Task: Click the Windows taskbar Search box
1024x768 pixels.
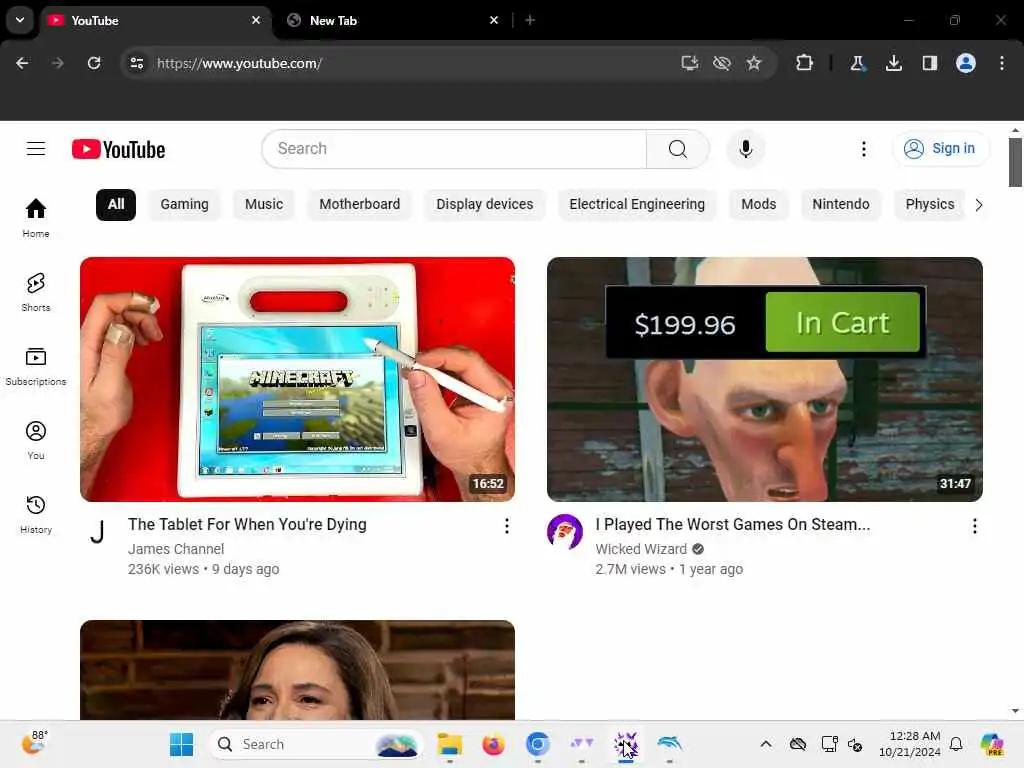Action: click(x=316, y=744)
